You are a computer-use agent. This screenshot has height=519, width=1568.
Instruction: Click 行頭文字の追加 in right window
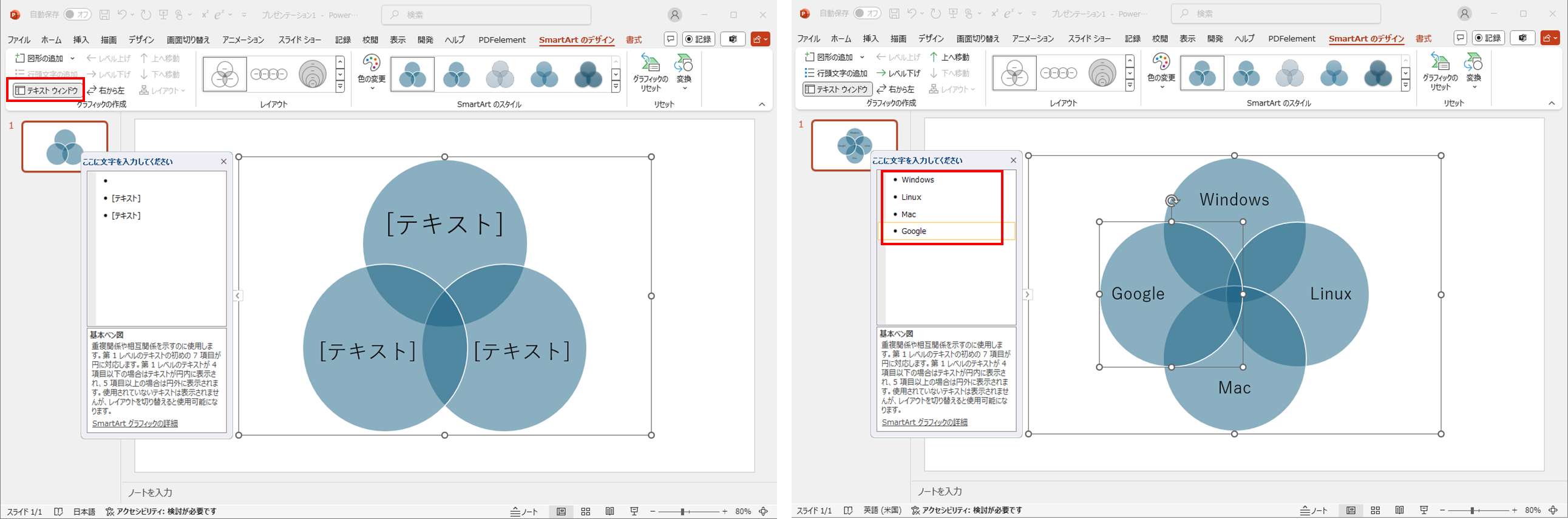click(836, 73)
